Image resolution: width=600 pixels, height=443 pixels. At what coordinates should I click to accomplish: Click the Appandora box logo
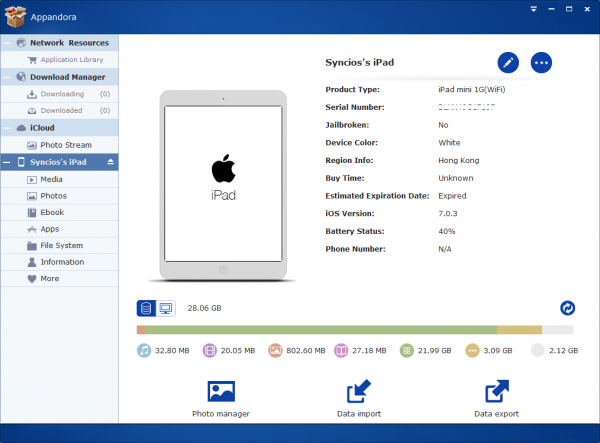(x=15, y=17)
